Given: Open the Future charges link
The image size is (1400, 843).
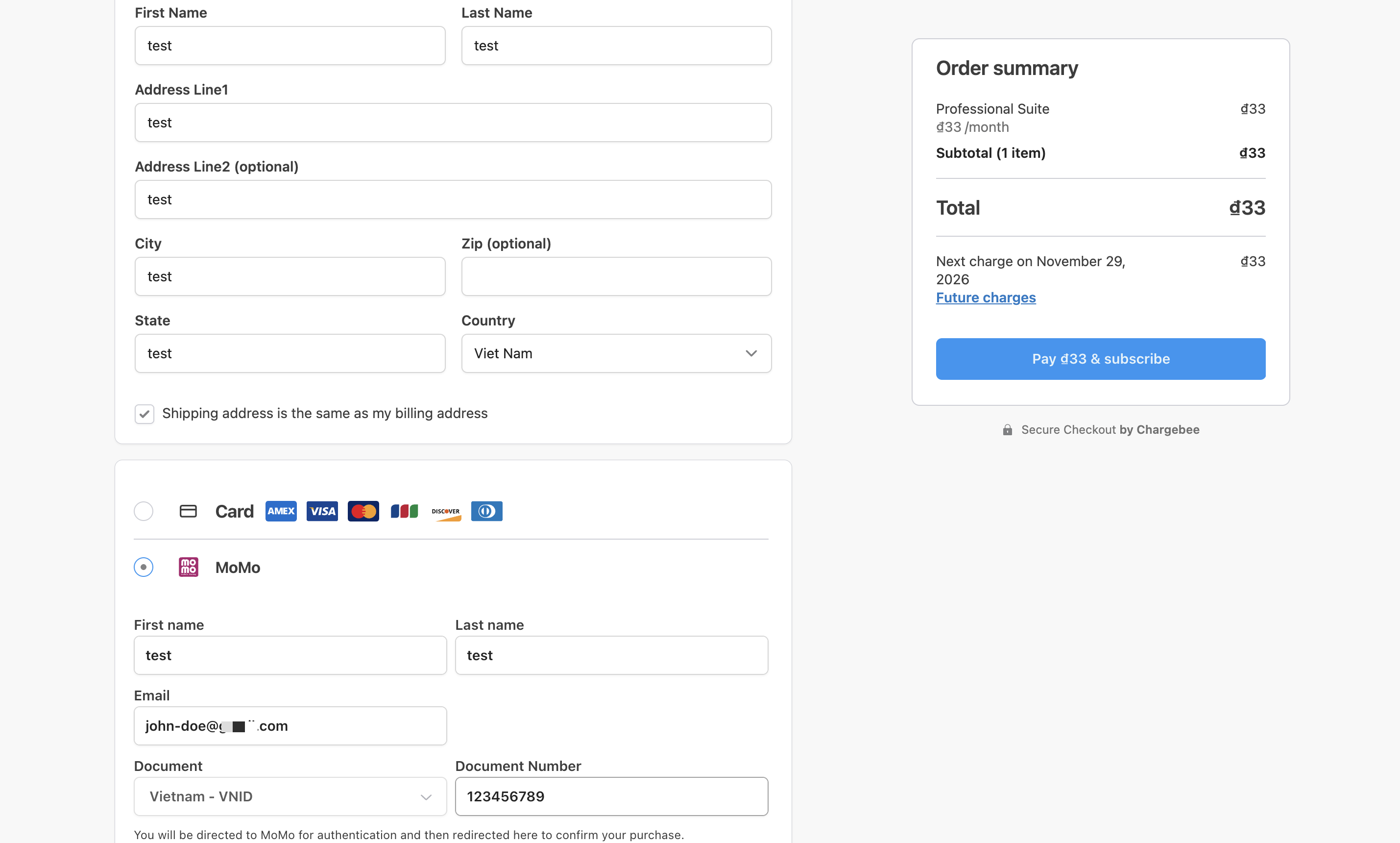Looking at the screenshot, I should [986, 298].
